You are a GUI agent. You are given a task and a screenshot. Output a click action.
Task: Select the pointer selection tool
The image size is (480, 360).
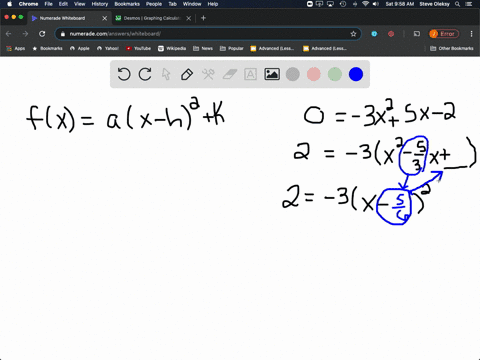166,74
